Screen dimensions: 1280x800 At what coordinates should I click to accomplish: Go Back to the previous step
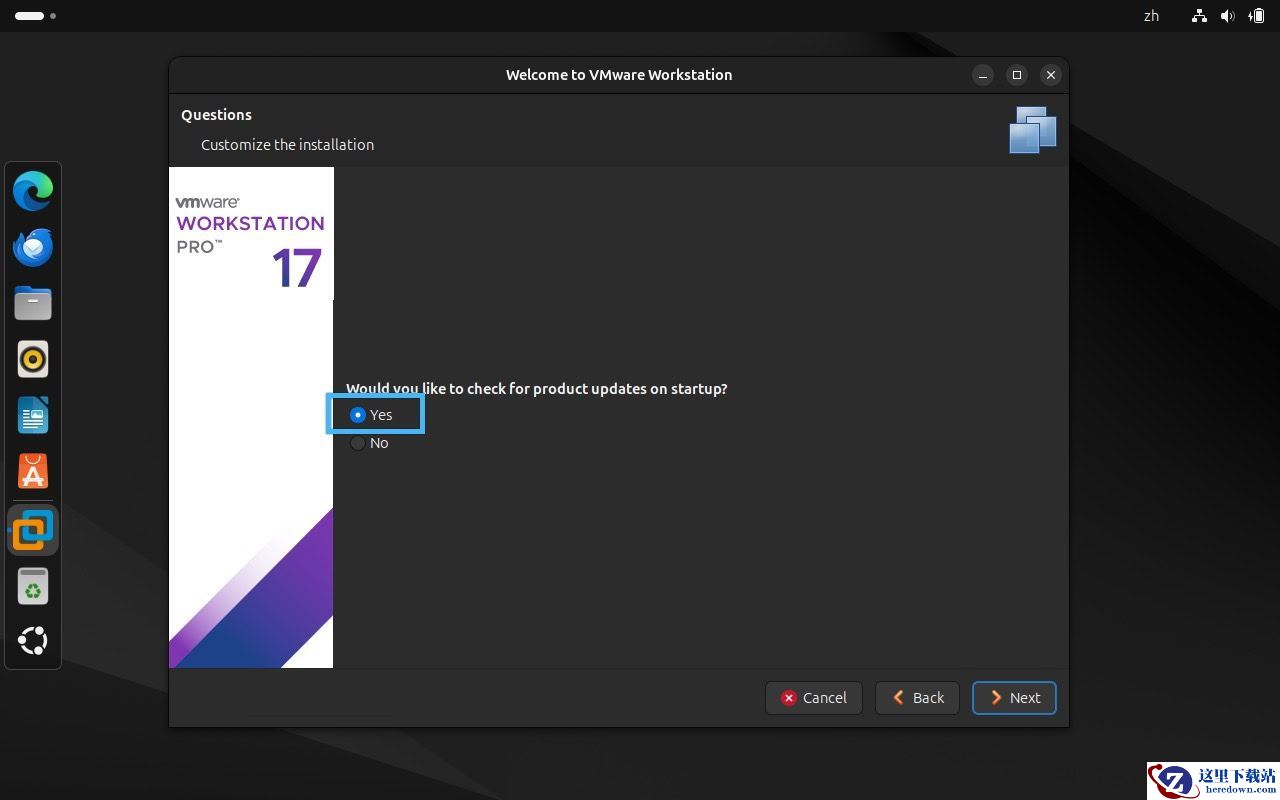point(917,698)
